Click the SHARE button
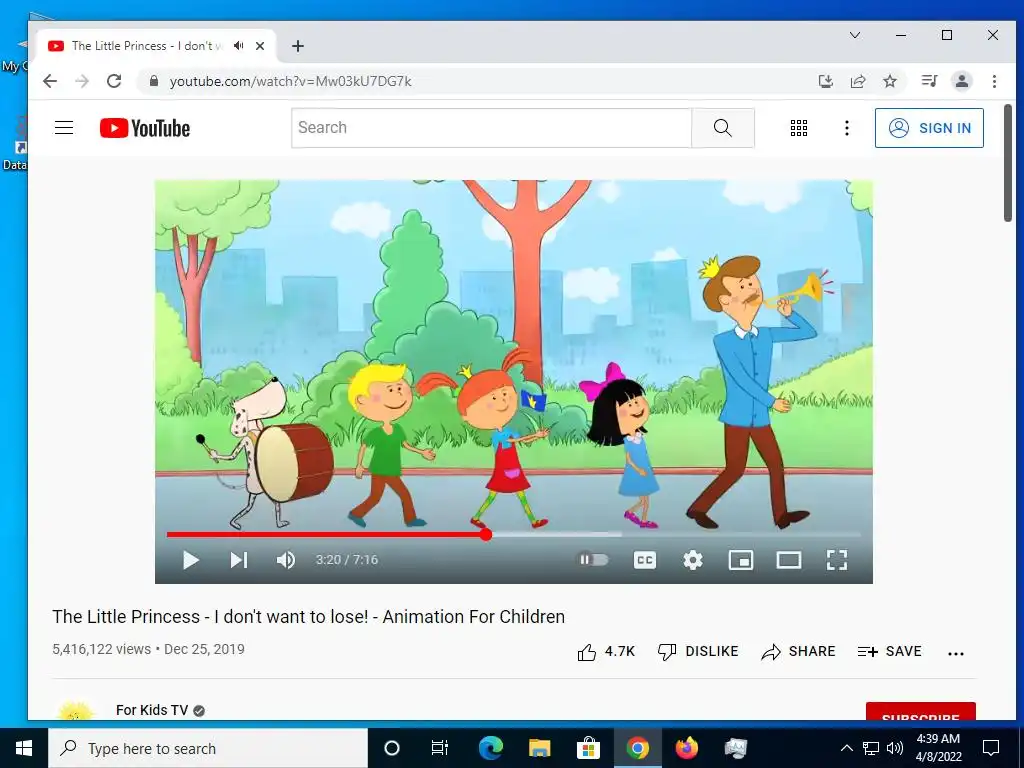This screenshot has width=1024, height=768. tap(798, 652)
